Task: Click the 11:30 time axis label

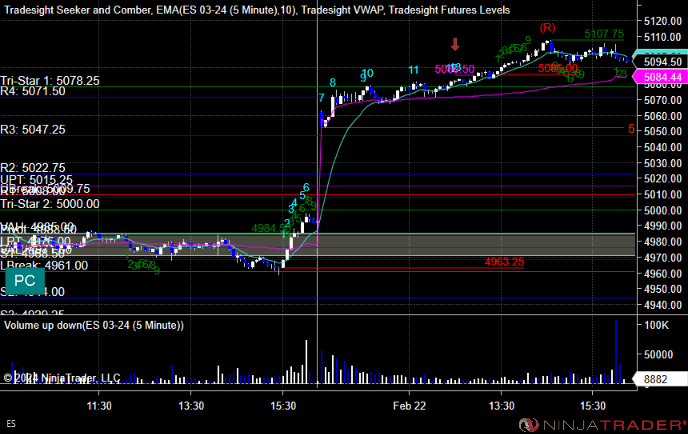Action: 99,406
